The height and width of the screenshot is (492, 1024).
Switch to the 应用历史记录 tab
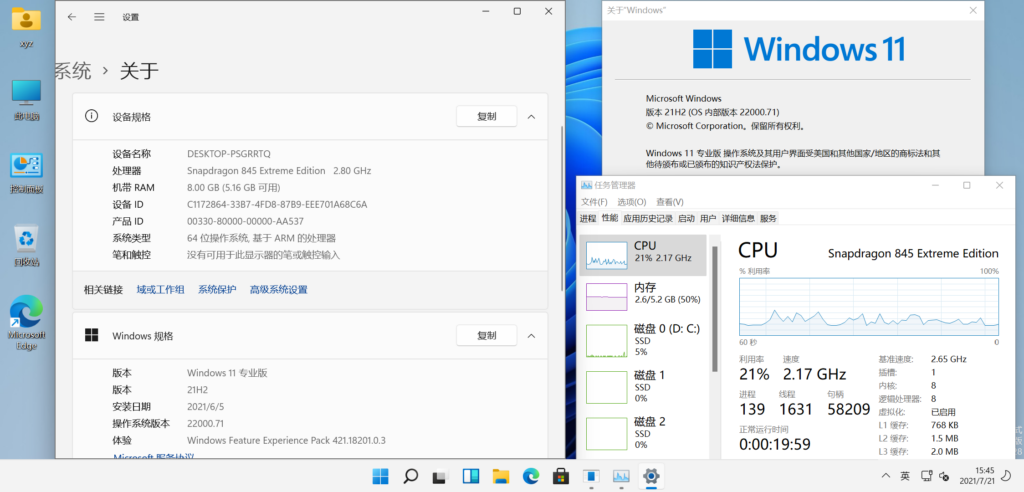647,218
